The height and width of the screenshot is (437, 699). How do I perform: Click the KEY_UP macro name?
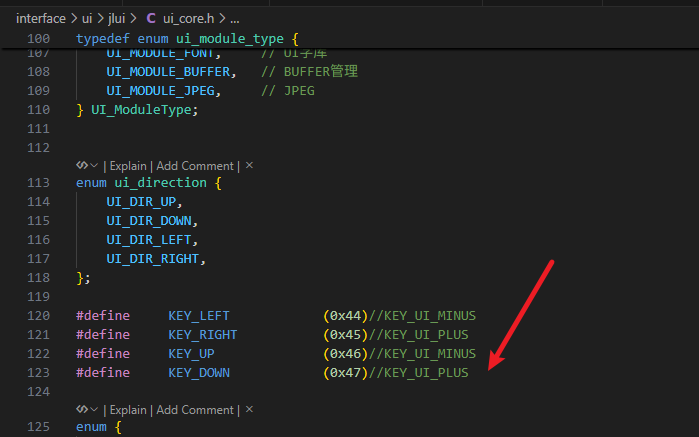191,354
